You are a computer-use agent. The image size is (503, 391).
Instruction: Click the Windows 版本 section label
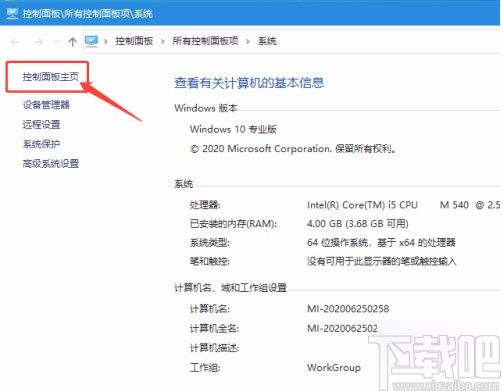206,108
